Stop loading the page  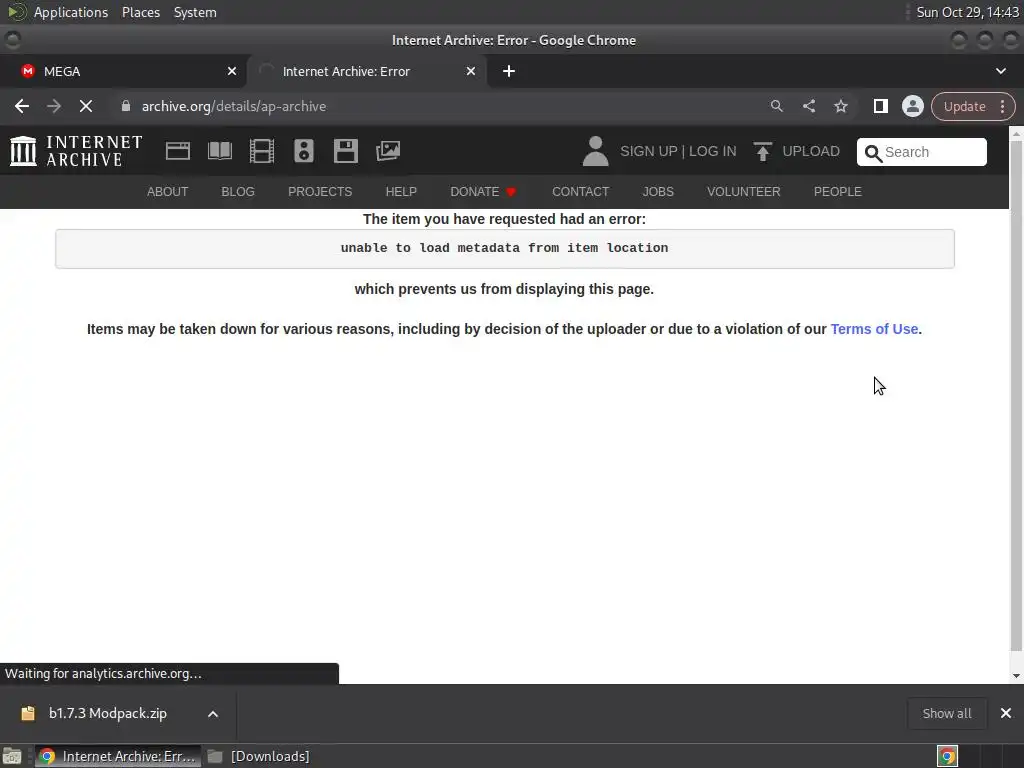point(86,106)
